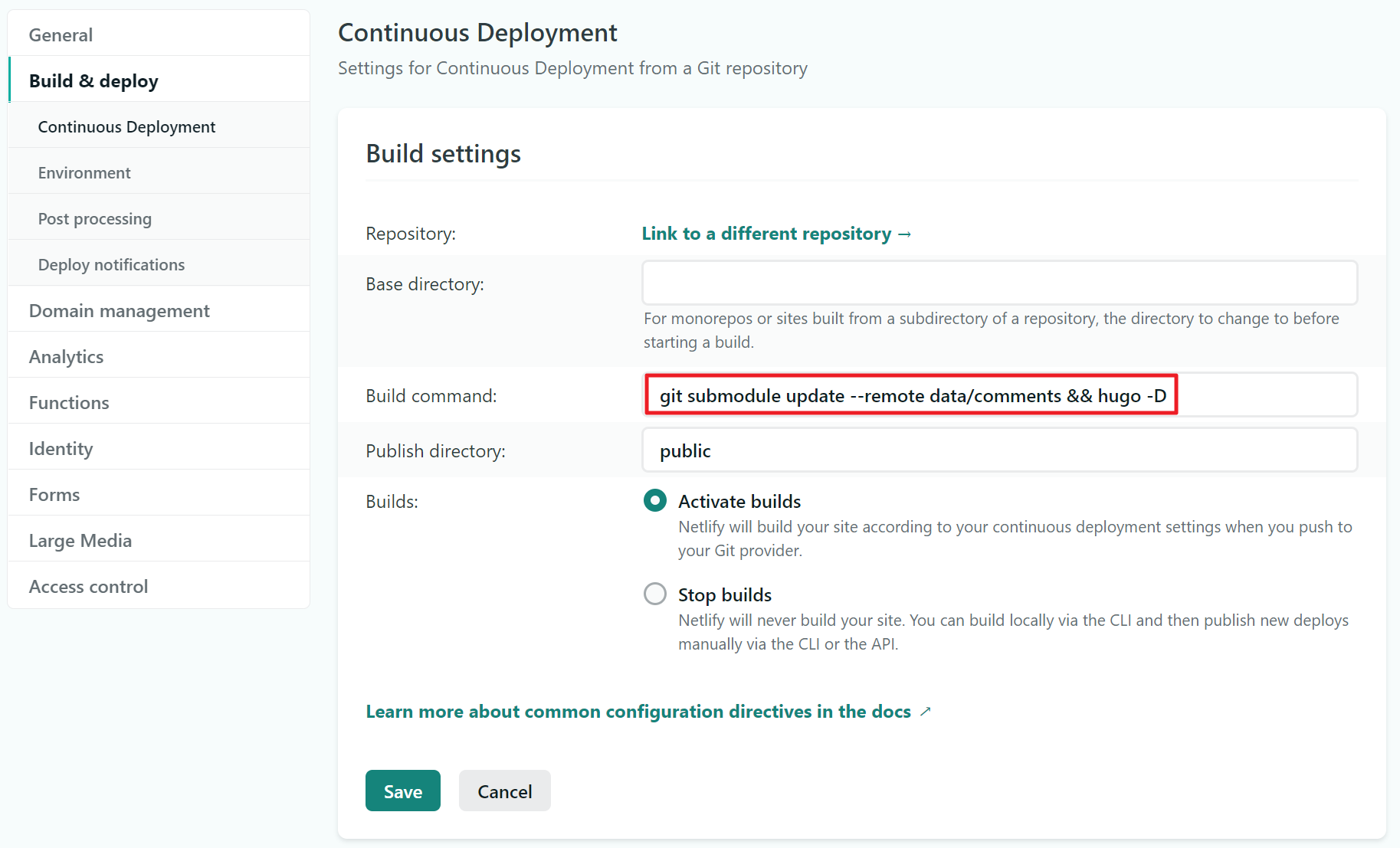
Task: Focus the Base directory input field
Action: 1000,283
